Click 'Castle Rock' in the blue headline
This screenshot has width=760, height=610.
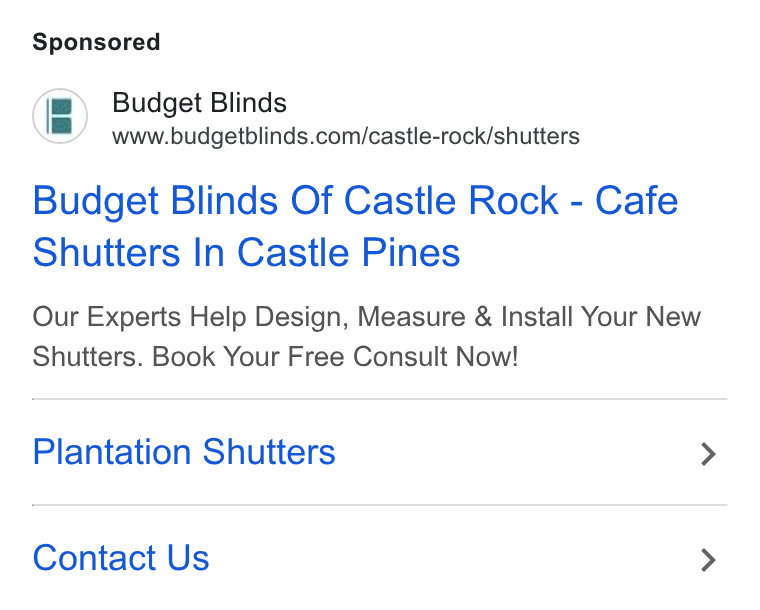(x=451, y=200)
